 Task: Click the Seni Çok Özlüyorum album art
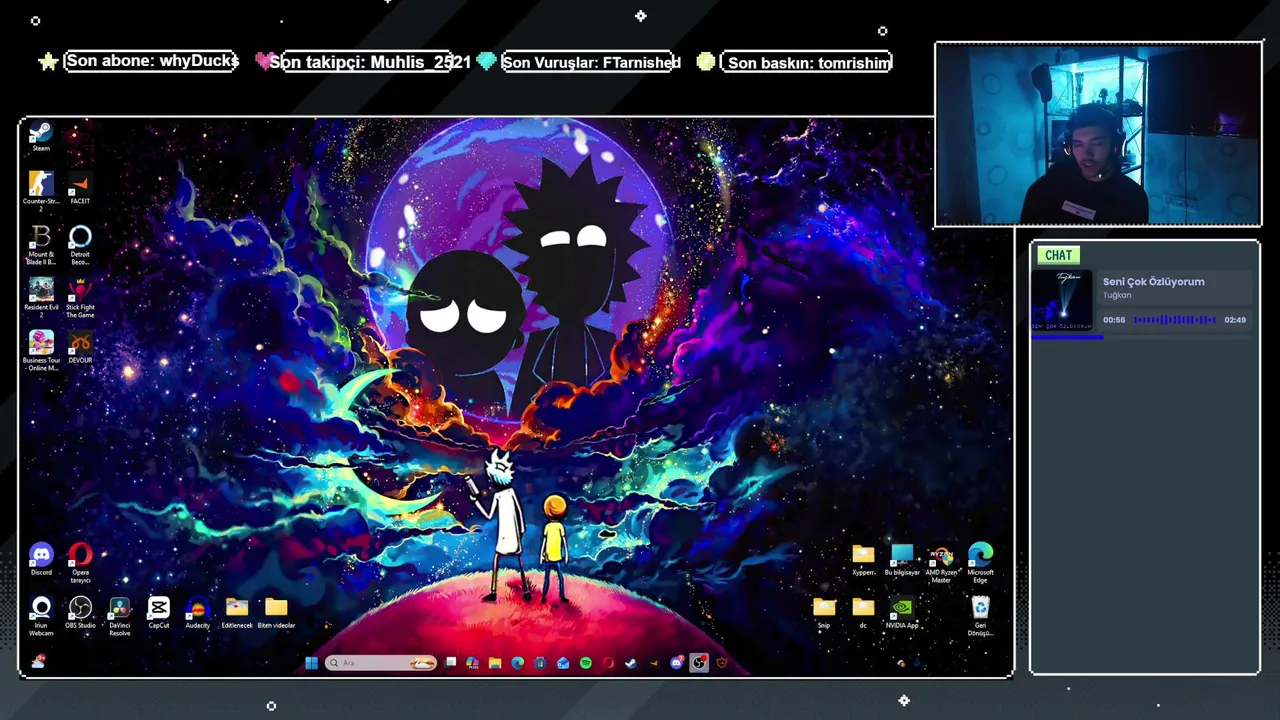[1063, 300]
